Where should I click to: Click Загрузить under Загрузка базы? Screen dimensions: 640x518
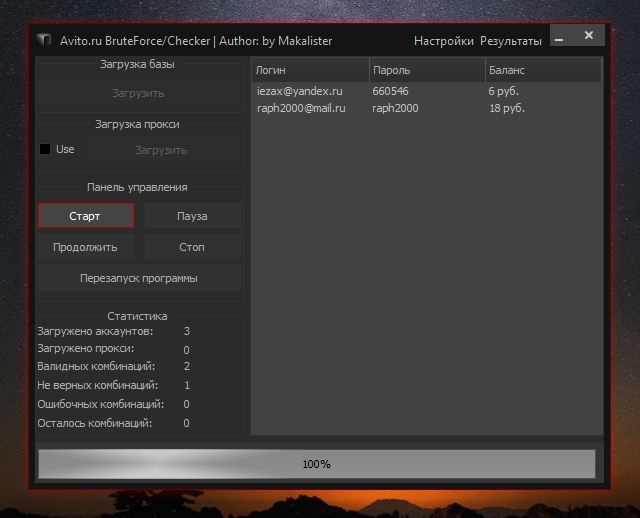(138, 93)
